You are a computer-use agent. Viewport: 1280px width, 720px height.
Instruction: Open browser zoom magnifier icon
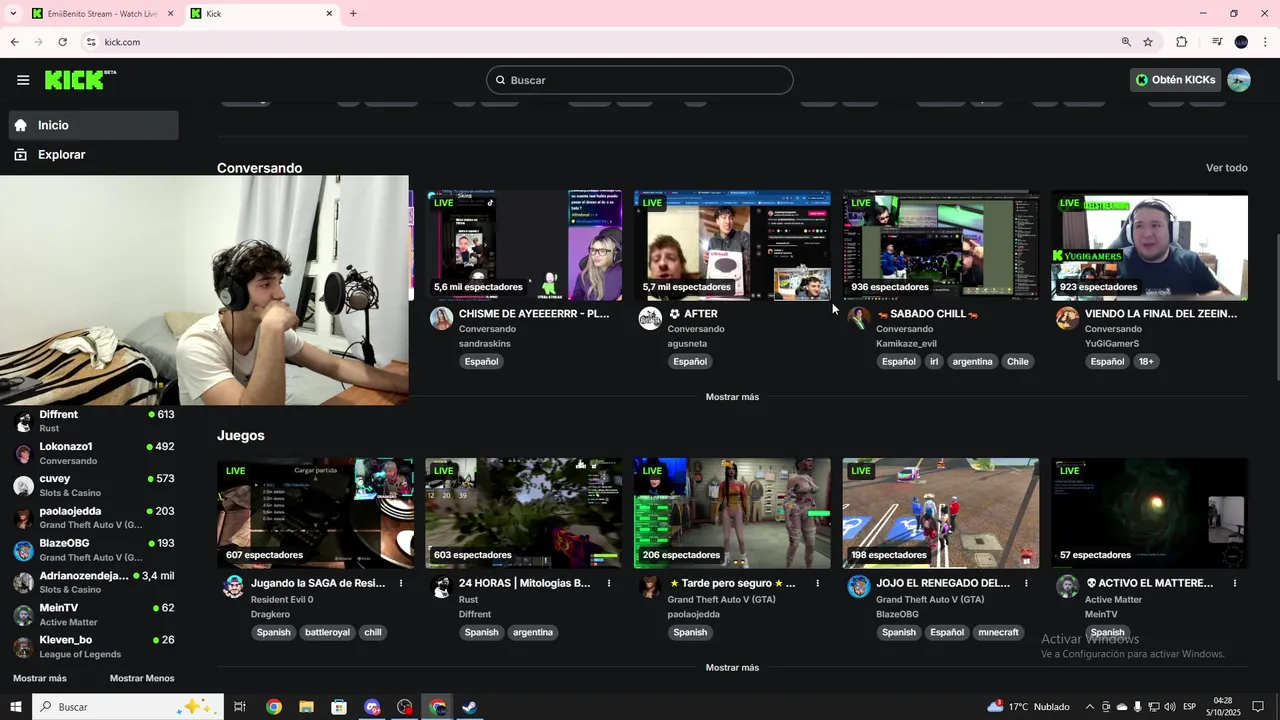pos(1126,42)
